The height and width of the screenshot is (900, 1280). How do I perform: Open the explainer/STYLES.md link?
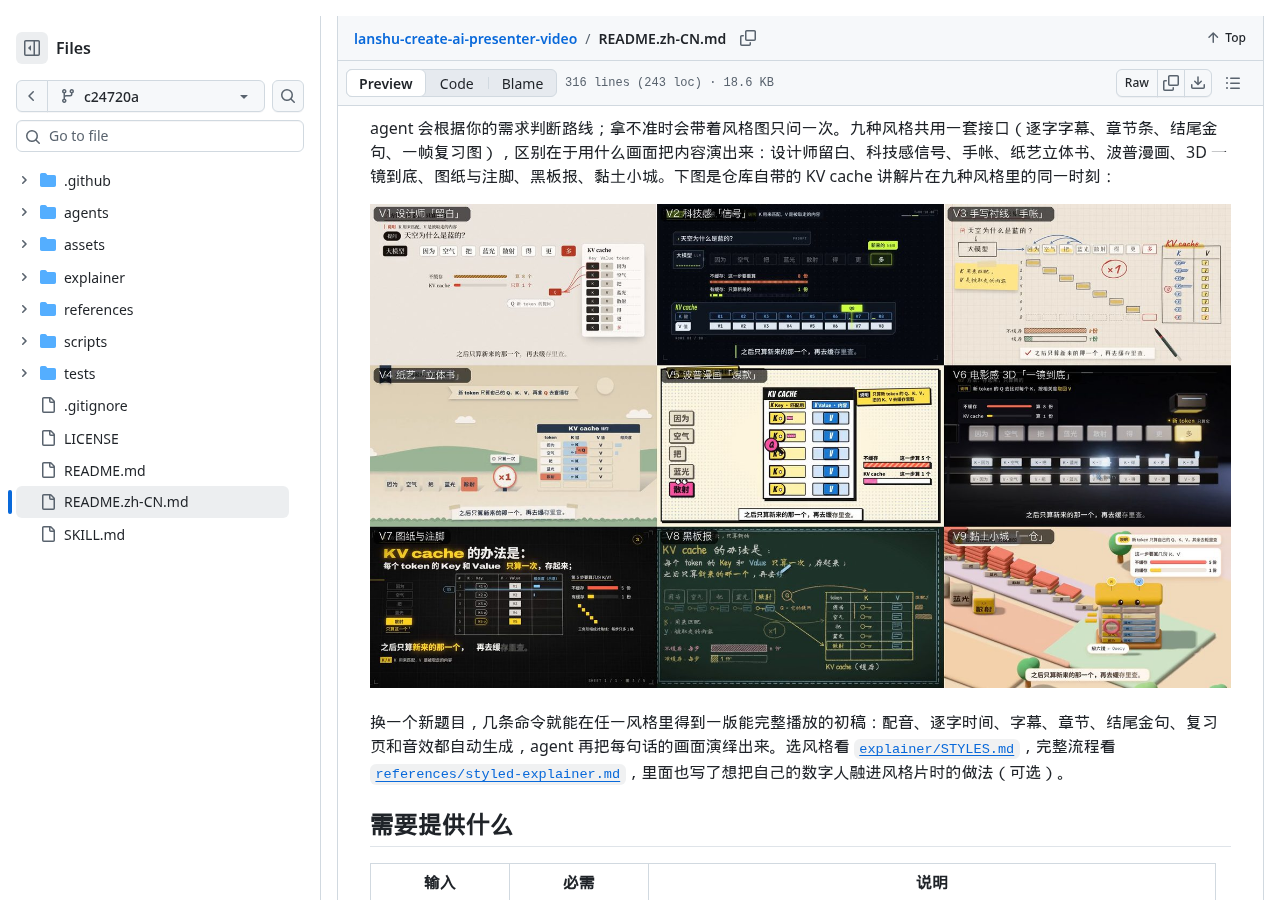(x=936, y=748)
